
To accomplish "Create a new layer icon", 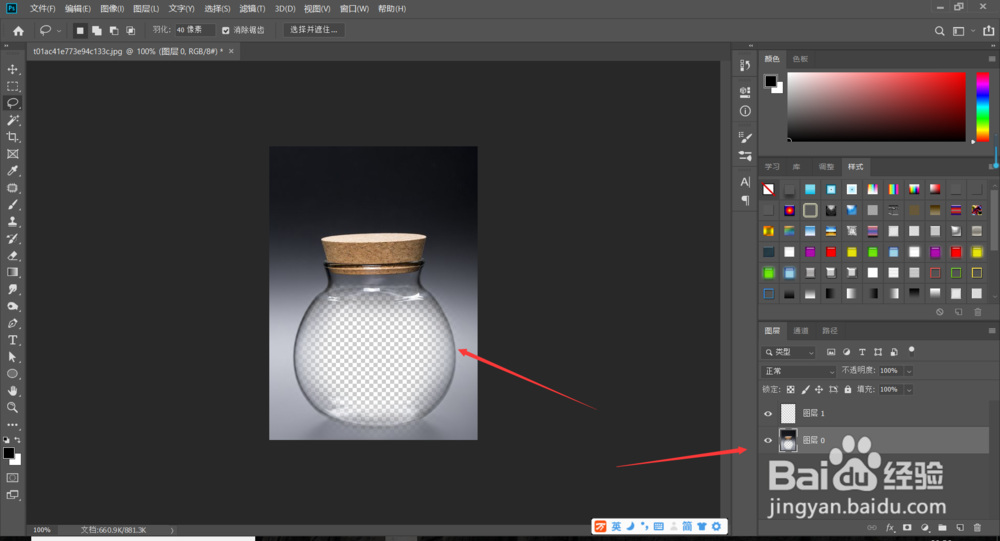I will coord(960,528).
